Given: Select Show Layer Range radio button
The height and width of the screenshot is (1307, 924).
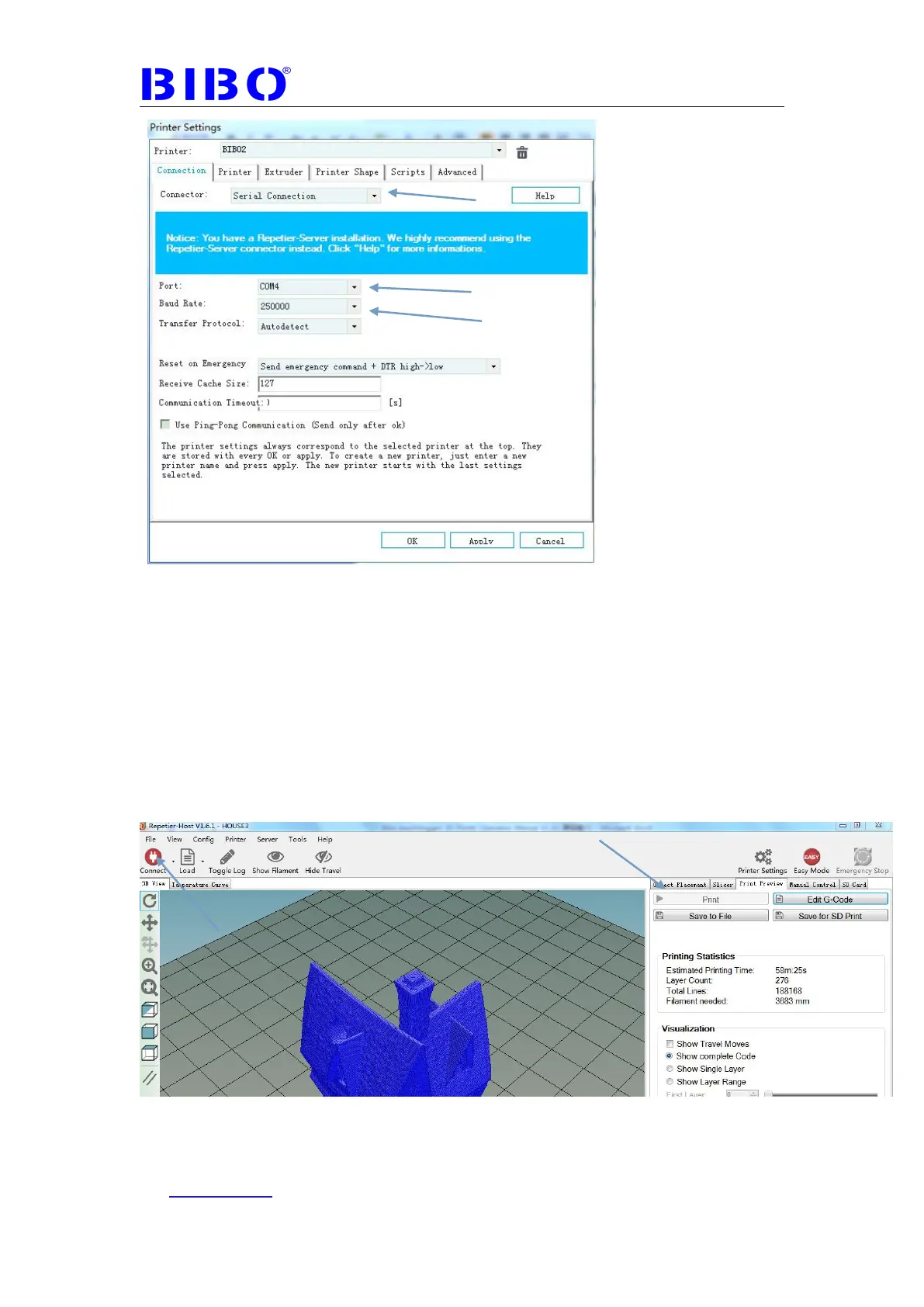Looking at the screenshot, I should [670, 1081].
